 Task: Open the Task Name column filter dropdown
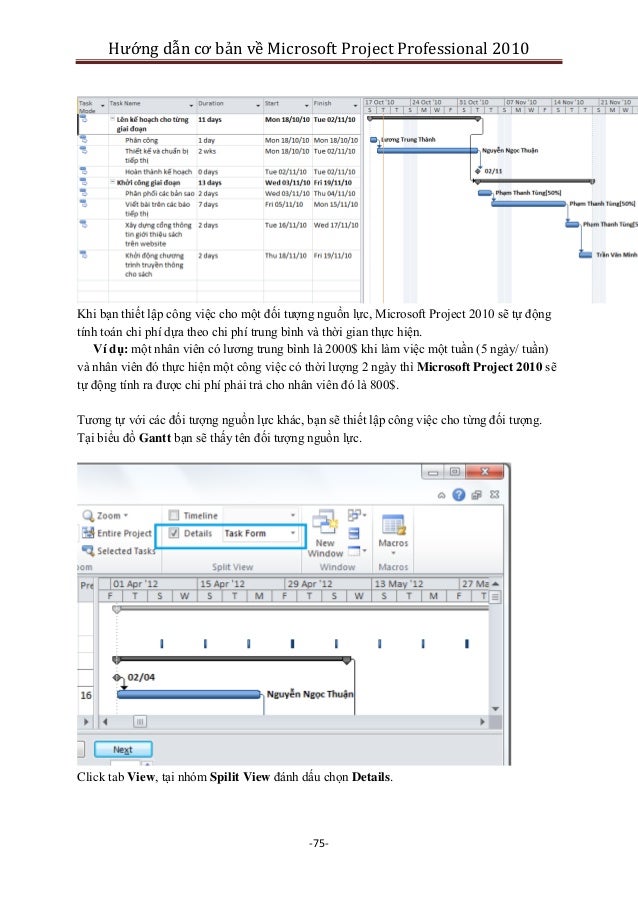[x=191, y=105]
